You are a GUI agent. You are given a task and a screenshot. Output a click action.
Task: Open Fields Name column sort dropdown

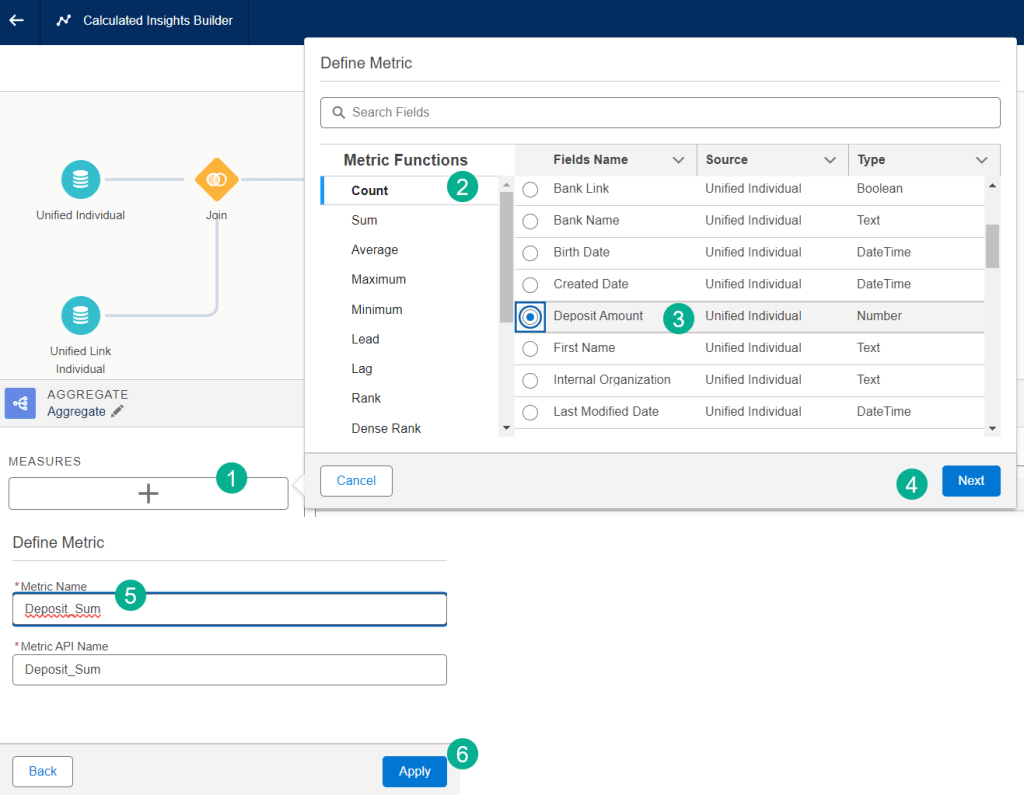pyautogui.click(x=678, y=160)
